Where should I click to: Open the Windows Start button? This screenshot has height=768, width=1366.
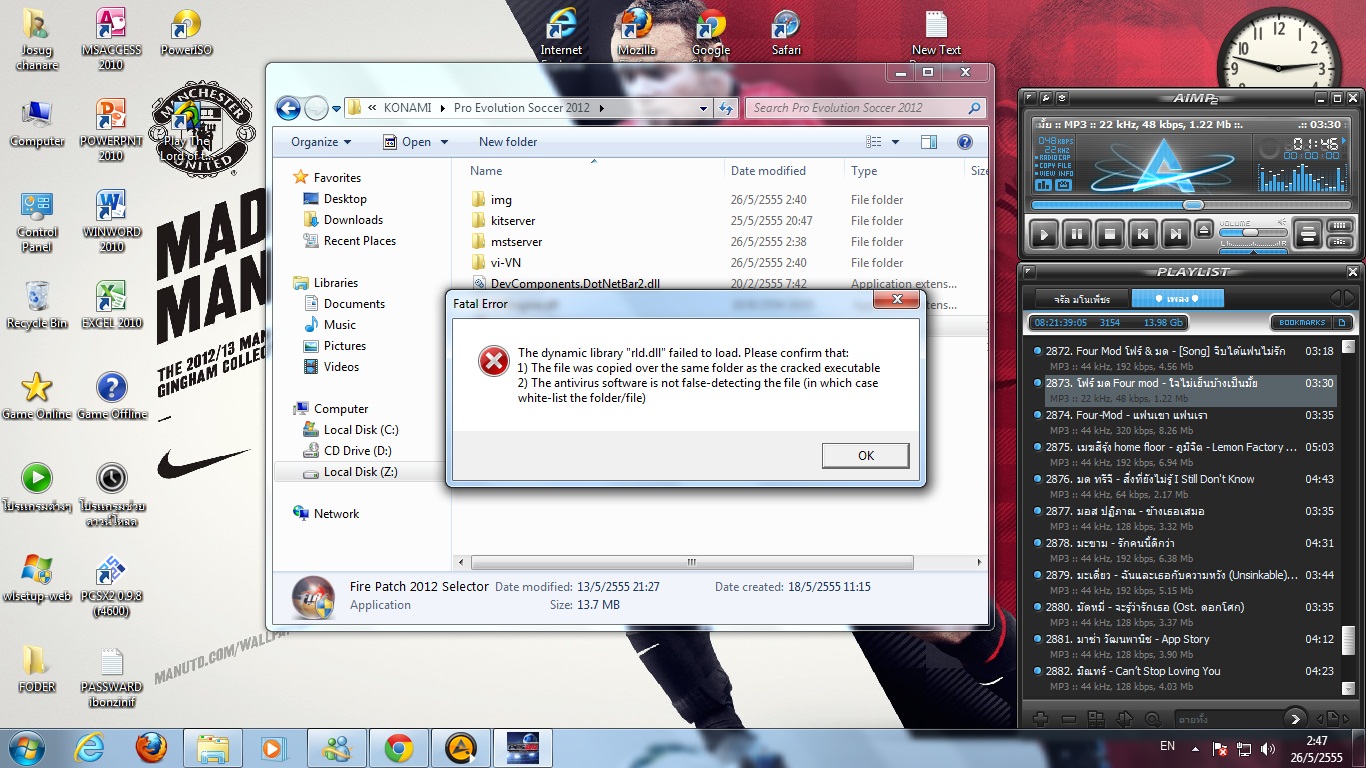(x=25, y=747)
